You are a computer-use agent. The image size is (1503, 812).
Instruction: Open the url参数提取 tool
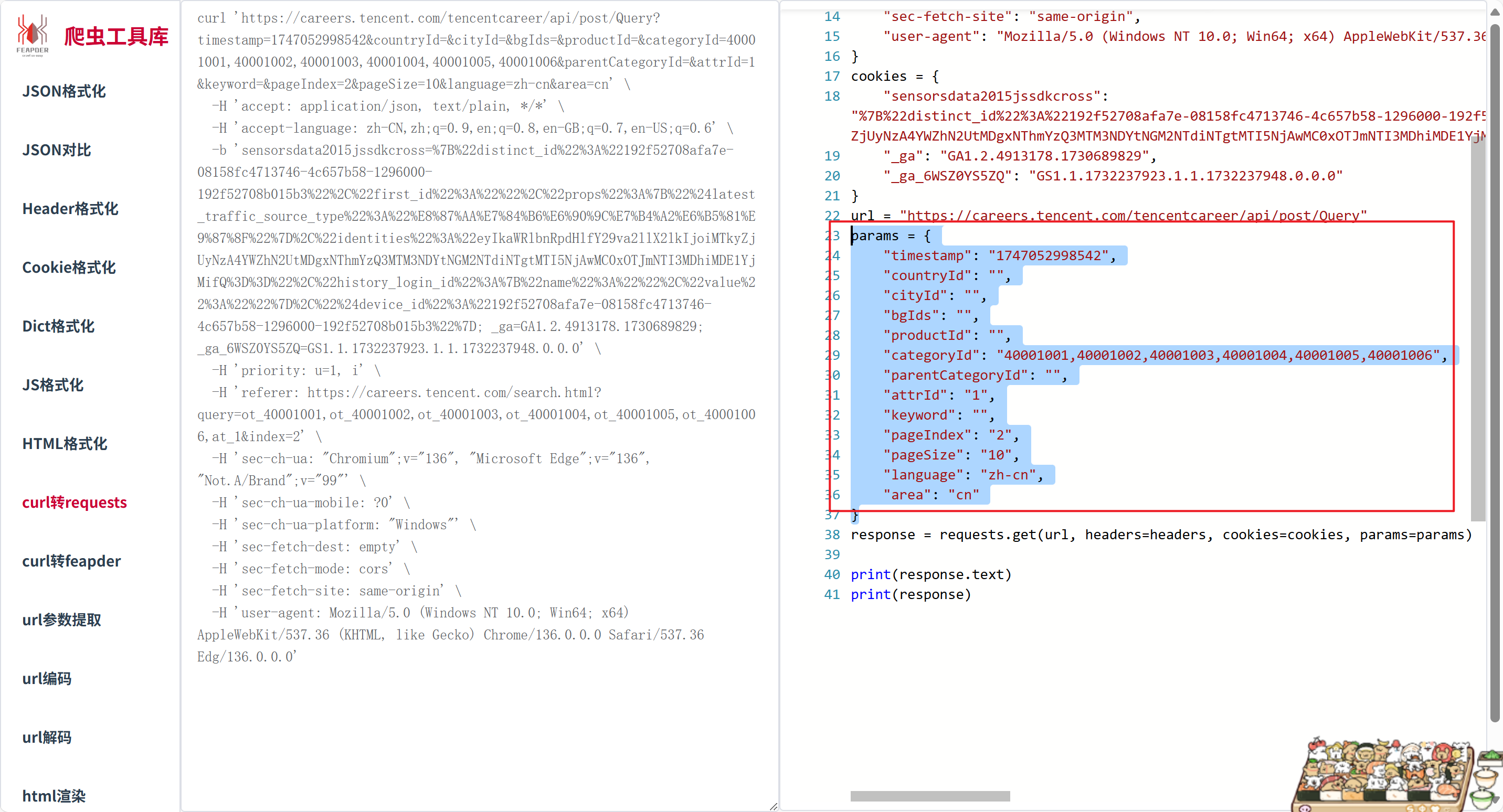coord(62,619)
